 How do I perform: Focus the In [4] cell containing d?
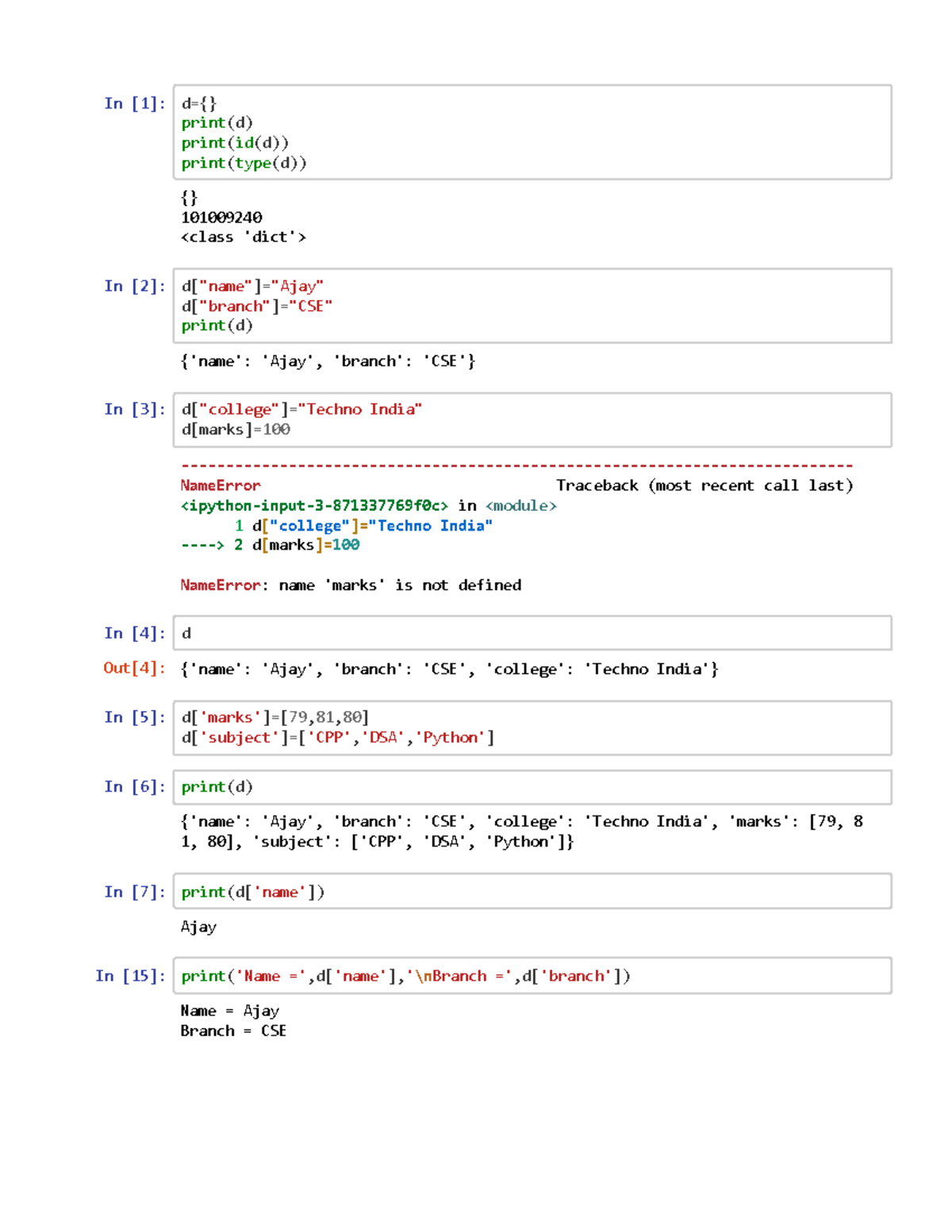[532, 633]
